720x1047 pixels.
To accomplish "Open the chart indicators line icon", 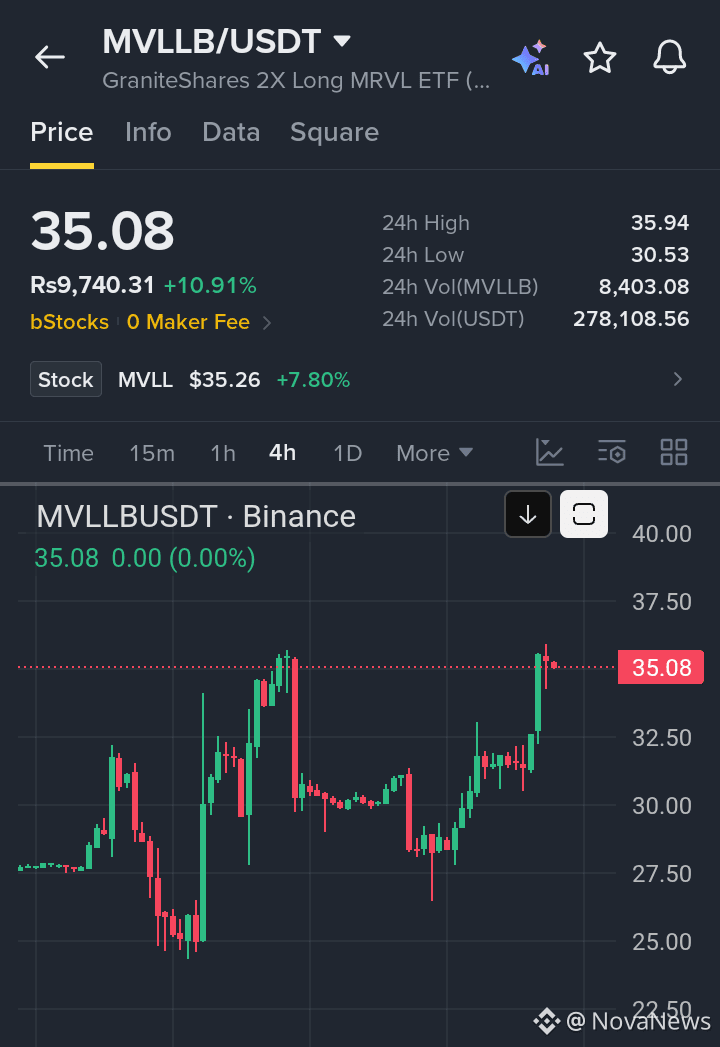I will tap(550, 452).
